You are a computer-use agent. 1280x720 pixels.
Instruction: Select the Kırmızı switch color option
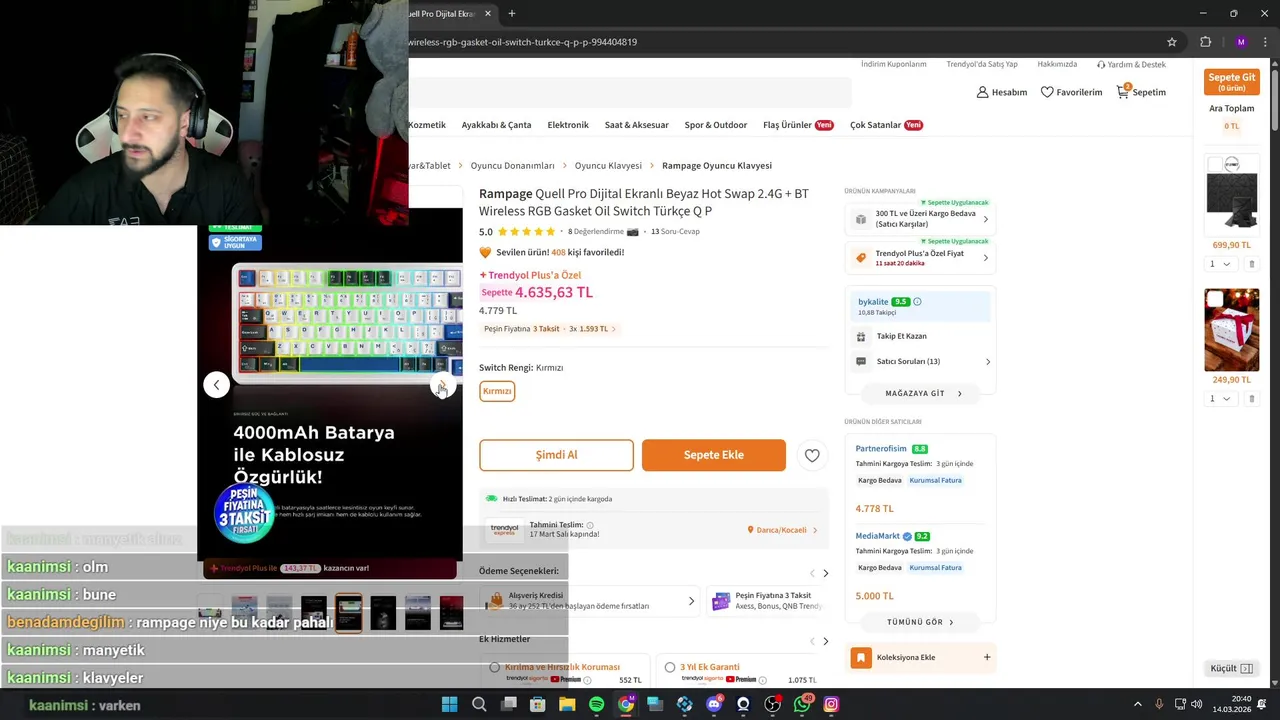click(x=497, y=391)
